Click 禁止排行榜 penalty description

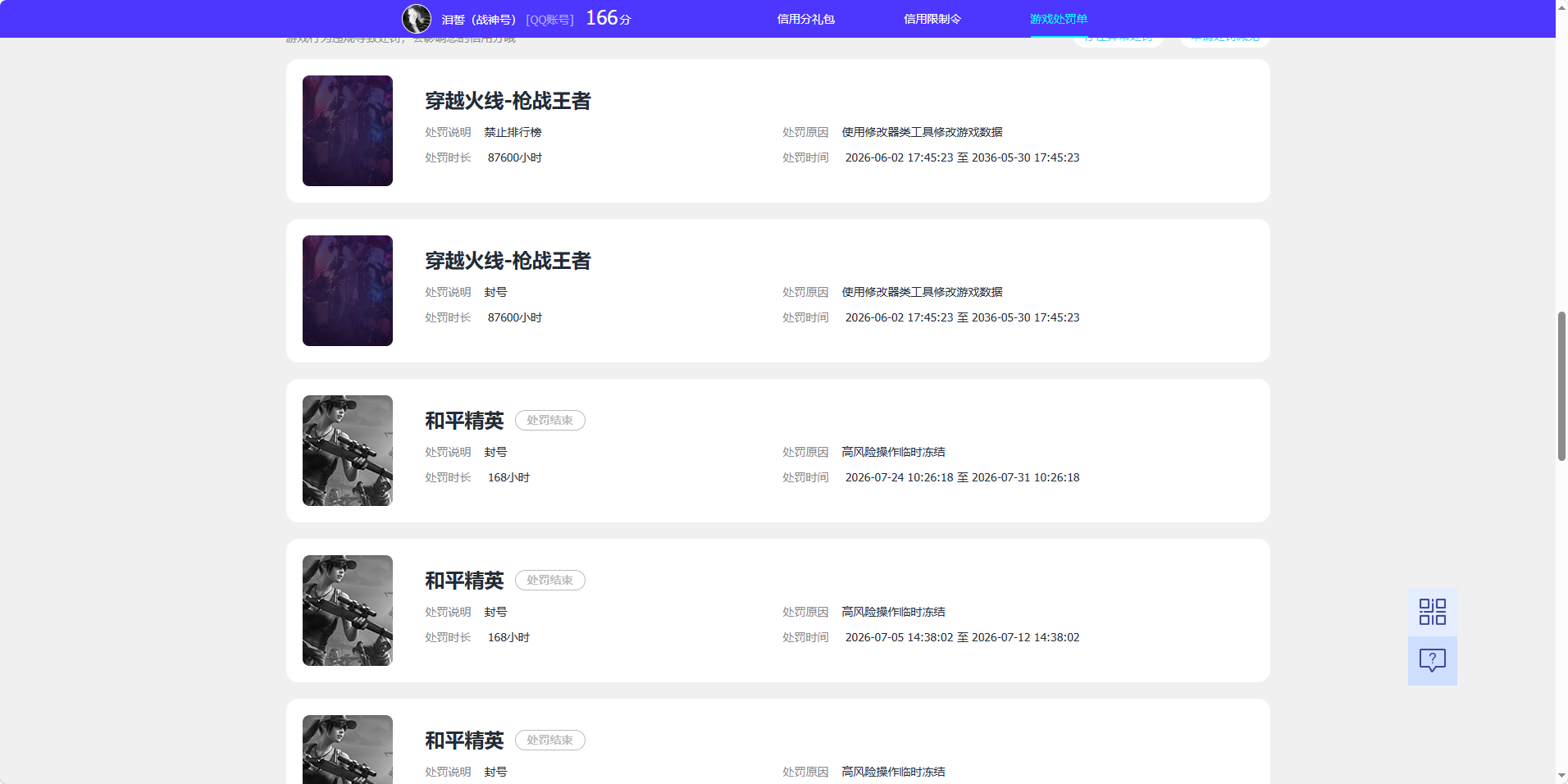click(513, 132)
